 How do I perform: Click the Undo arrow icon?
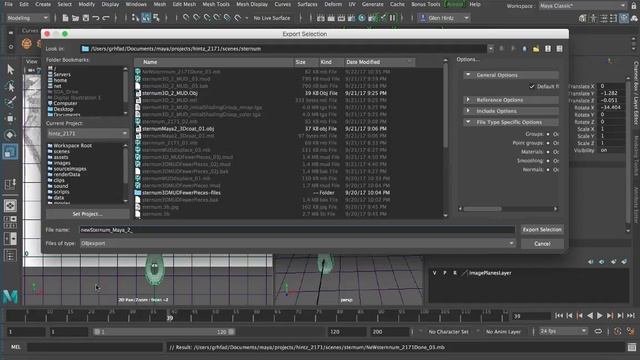[96, 18]
